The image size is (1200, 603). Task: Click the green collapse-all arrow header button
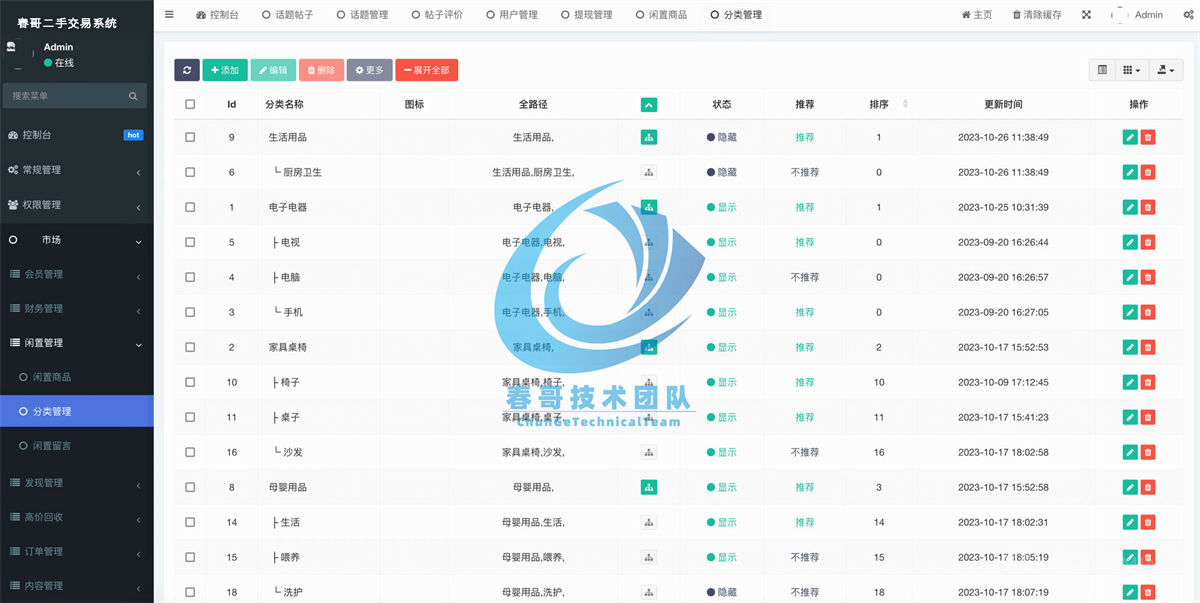(649, 104)
